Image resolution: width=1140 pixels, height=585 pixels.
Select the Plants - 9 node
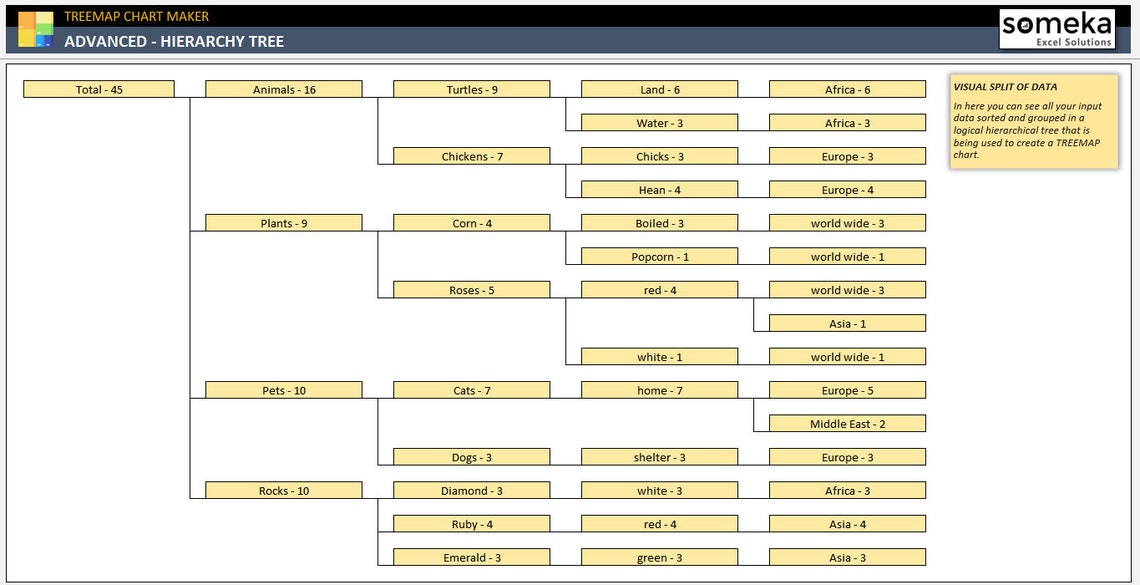click(284, 222)
